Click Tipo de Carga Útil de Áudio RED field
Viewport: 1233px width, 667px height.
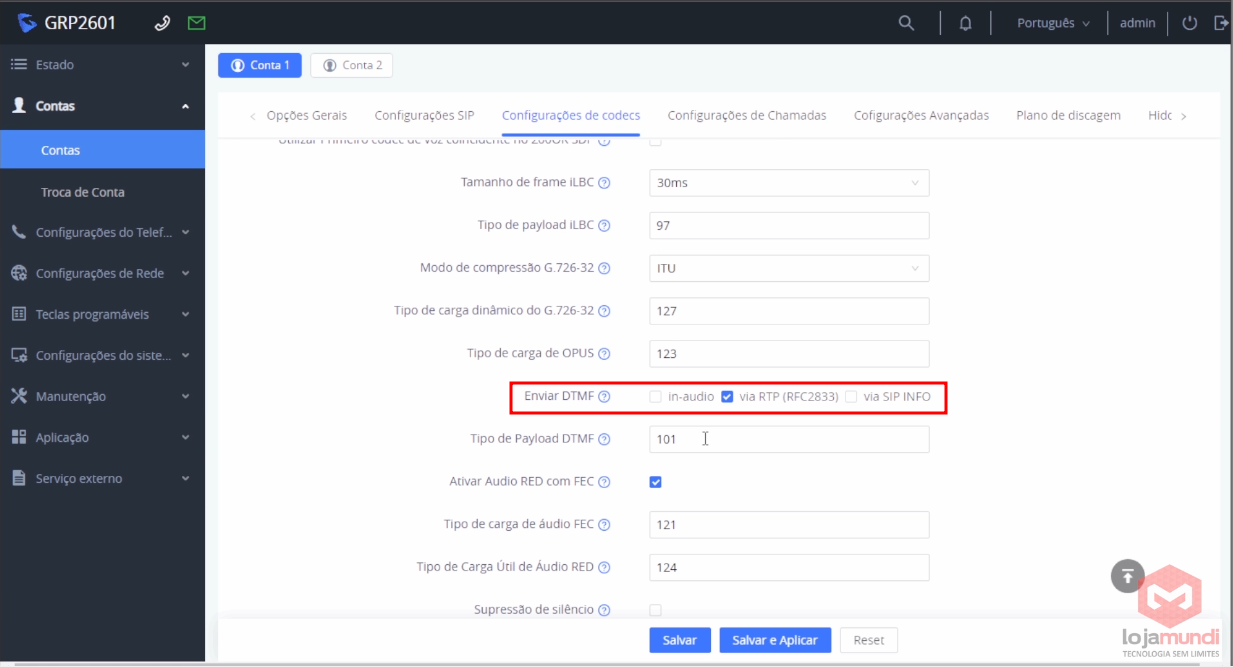click(789, 567)
